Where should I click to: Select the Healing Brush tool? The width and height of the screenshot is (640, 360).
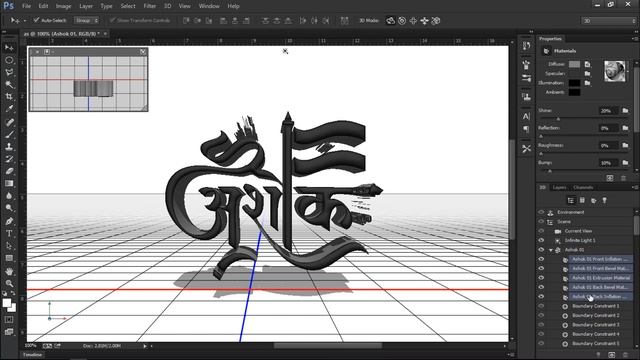click(9, 122)
